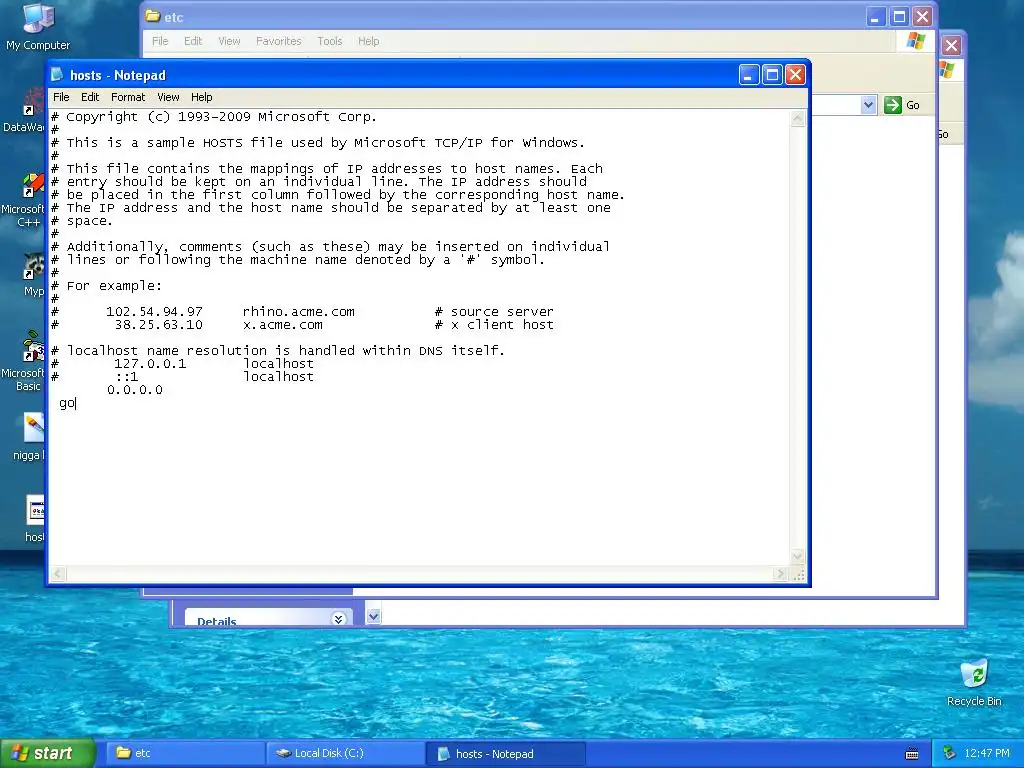Close the hosts Notepad window
This screenshot has width=1024, height=768.
point(795,75)
